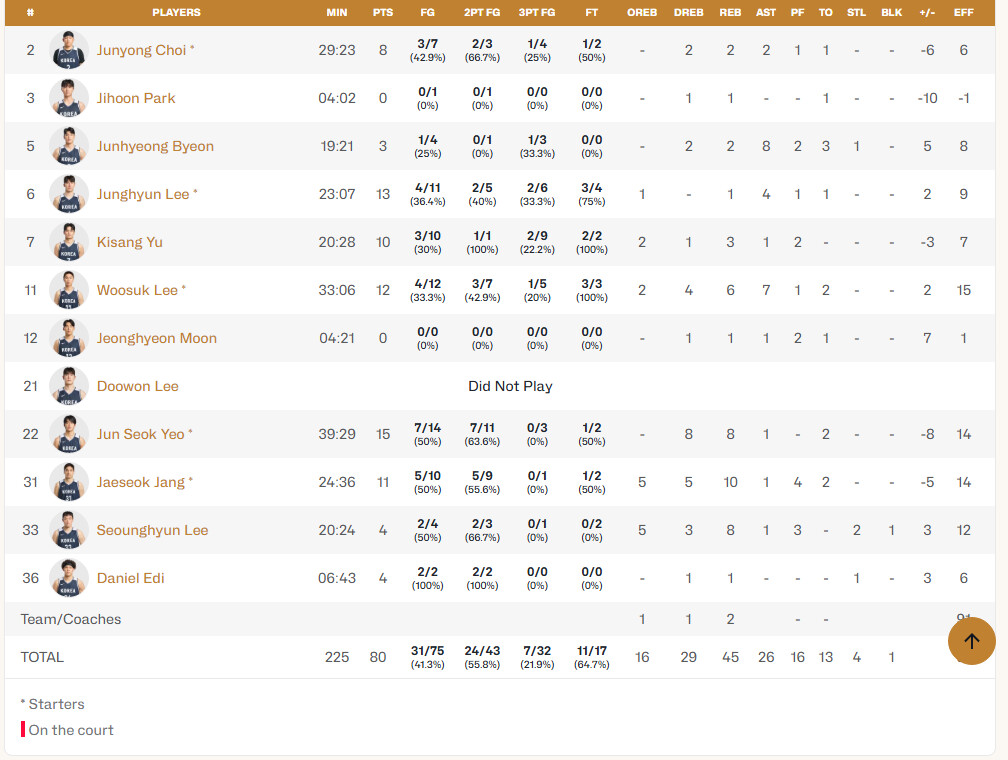This screenshot has height=760, width=1008.
Task: Open Daniel Edi's player page
Action: click(130, 578)
